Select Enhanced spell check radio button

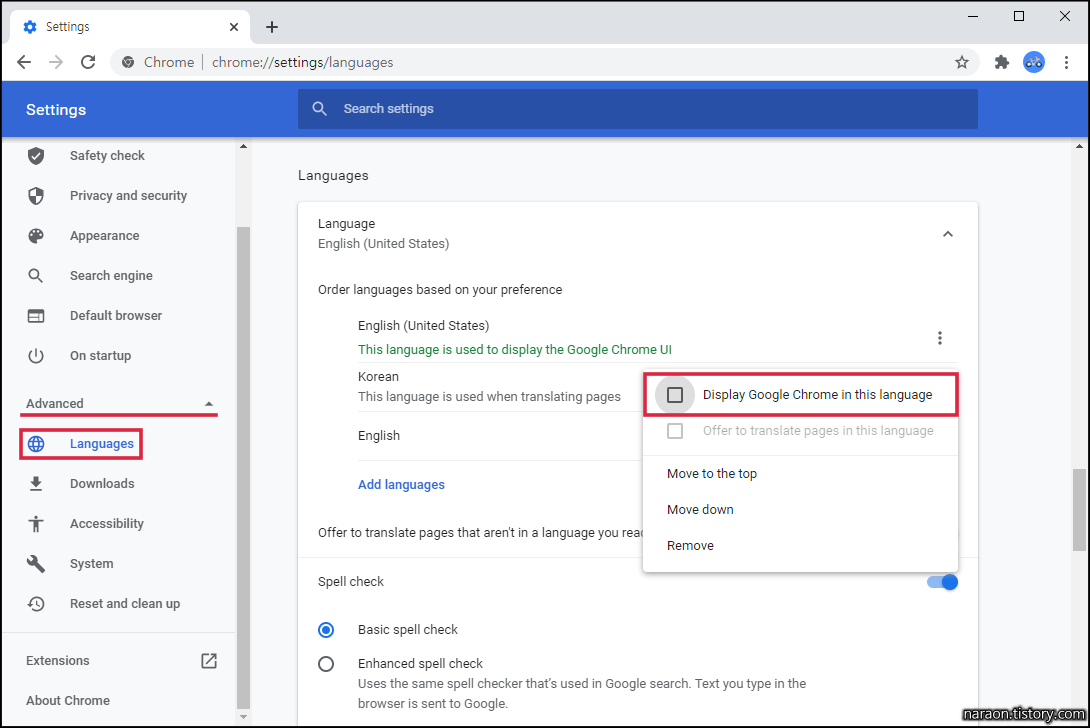coord(326,664)
